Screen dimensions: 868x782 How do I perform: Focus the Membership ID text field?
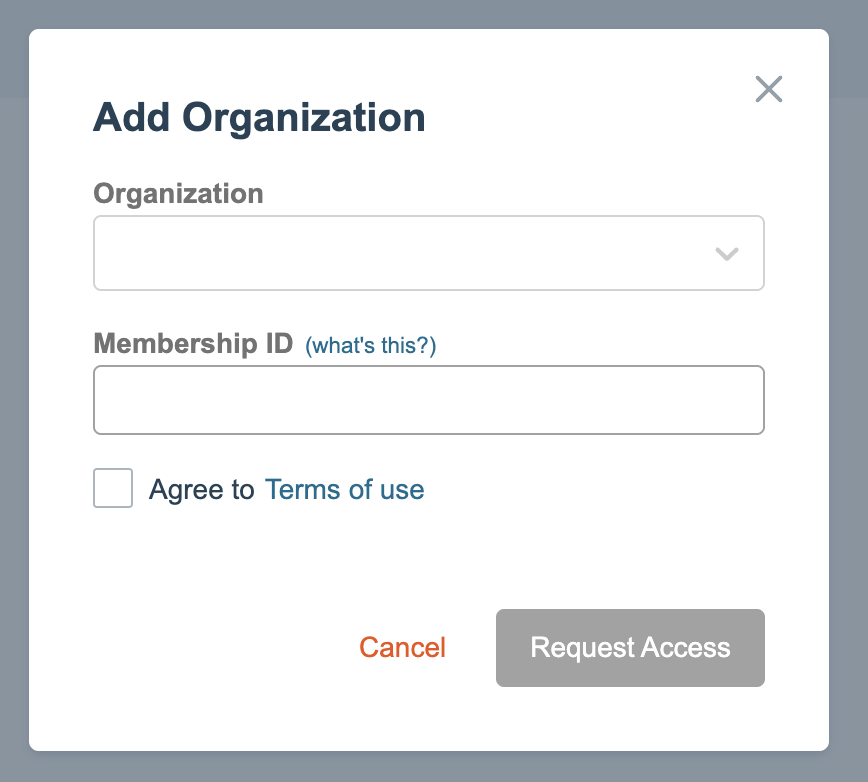[428, 400]
